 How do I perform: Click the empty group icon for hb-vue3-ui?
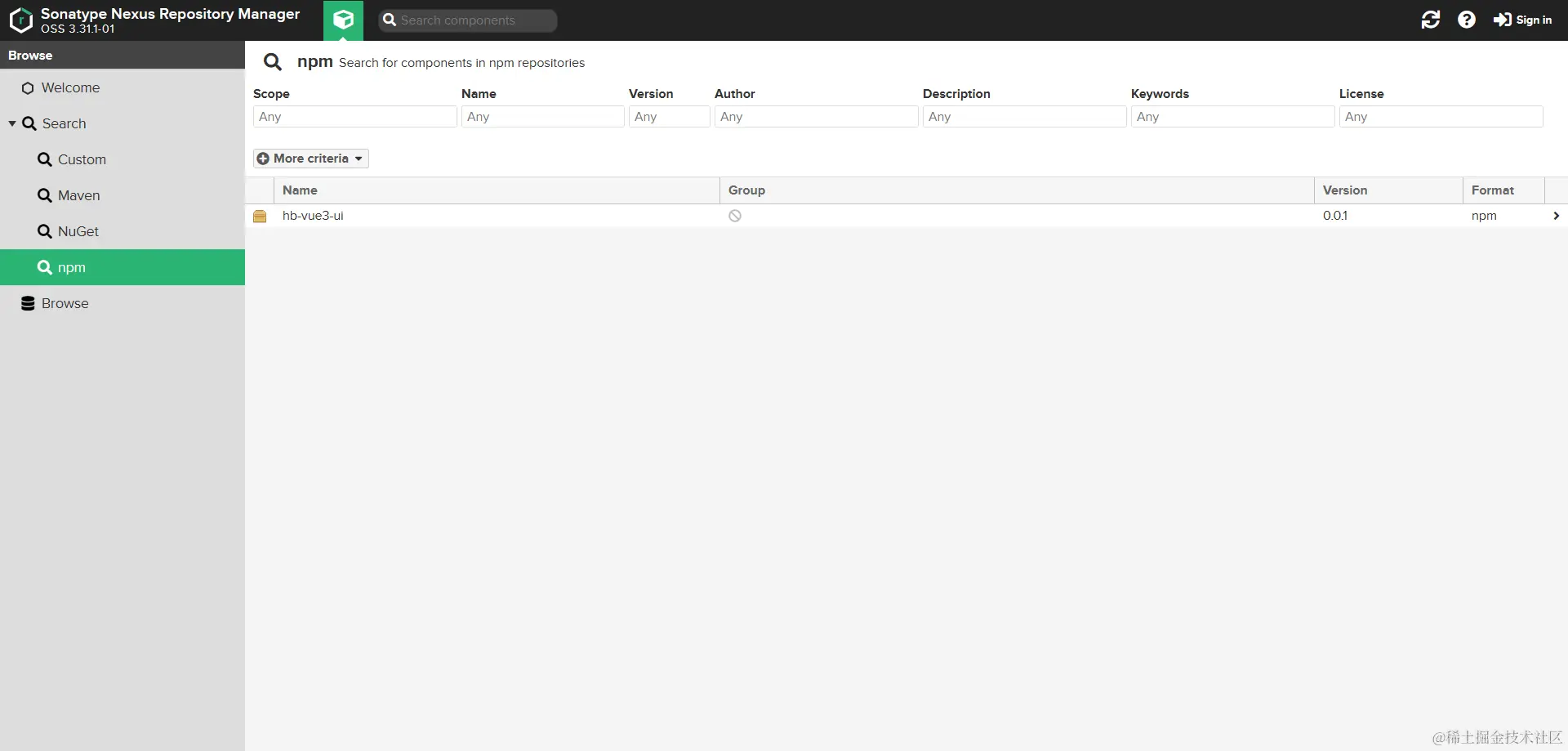coord(735,216)
